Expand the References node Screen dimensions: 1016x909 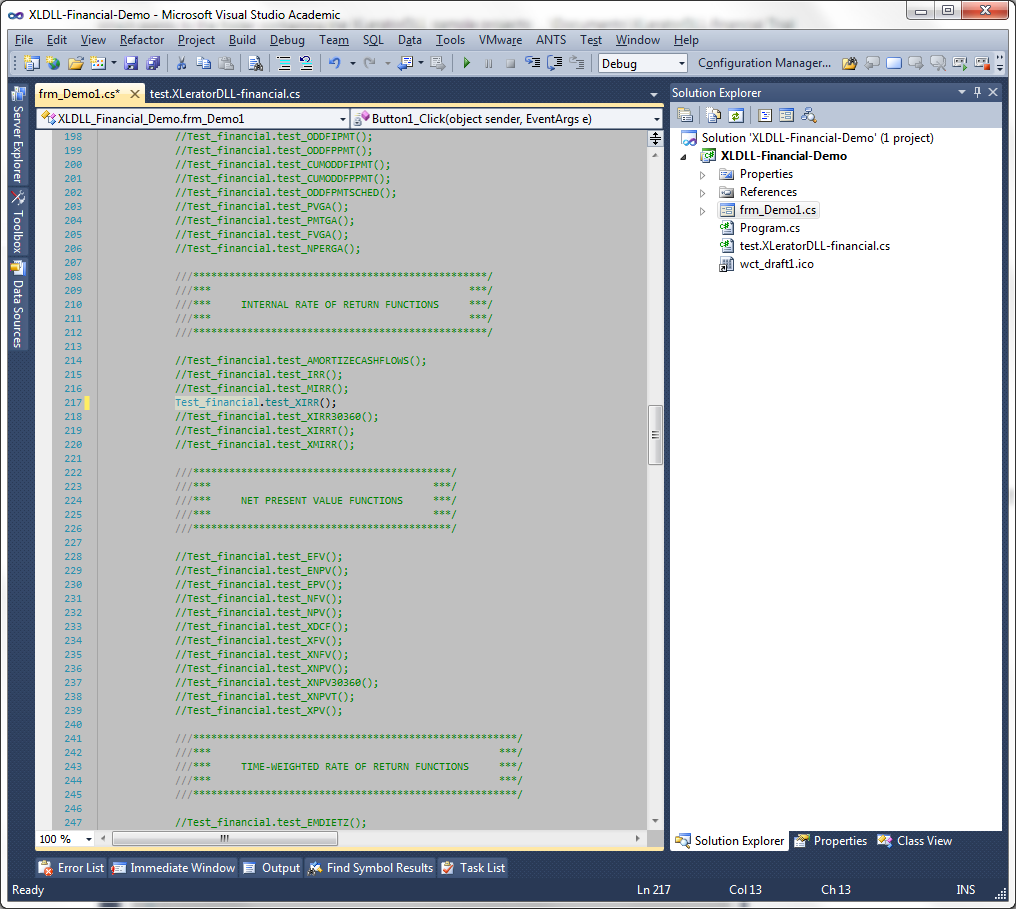click(x=702, y=193)
